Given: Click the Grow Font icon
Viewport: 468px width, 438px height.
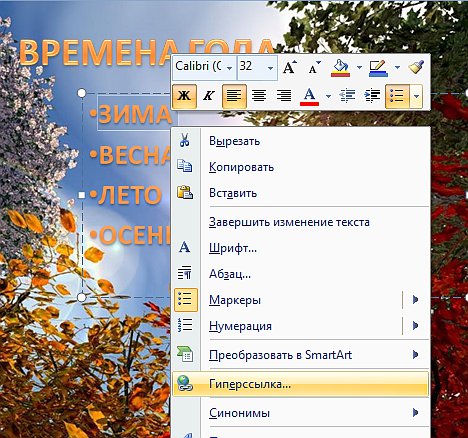Looking at the screenshot, I should [289, 68].
